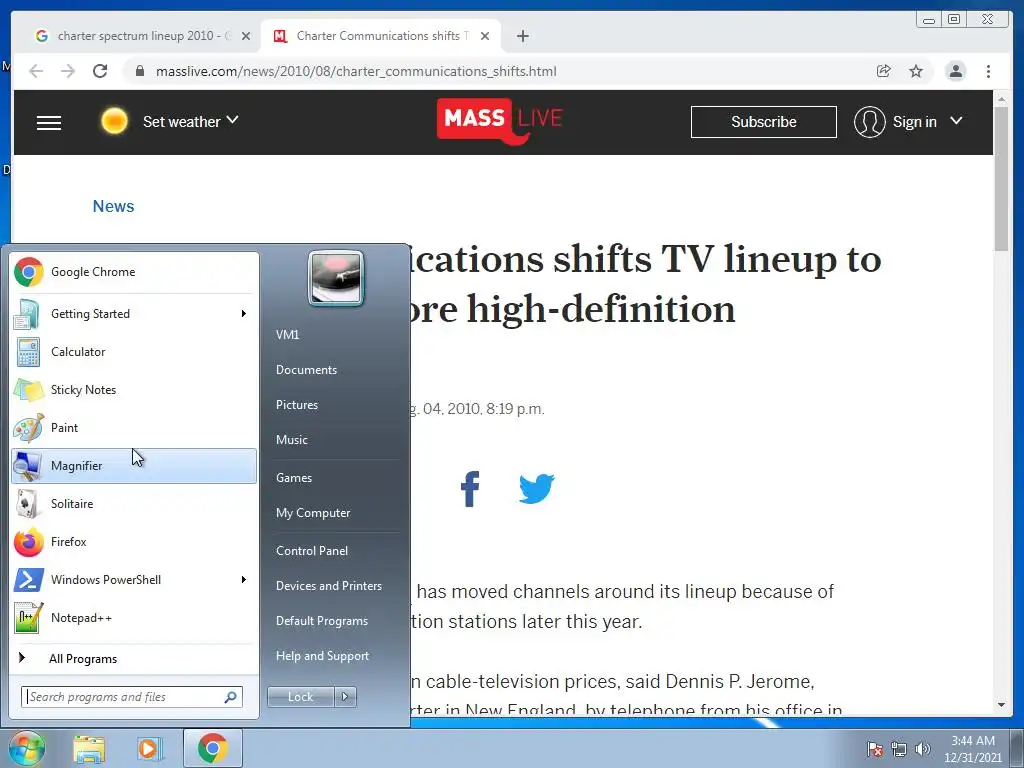Image resolution: width=1024 pixels, height=768 pixels.
Task: Click the page vertical scrollbar thumb
Action: (1001, 178)
